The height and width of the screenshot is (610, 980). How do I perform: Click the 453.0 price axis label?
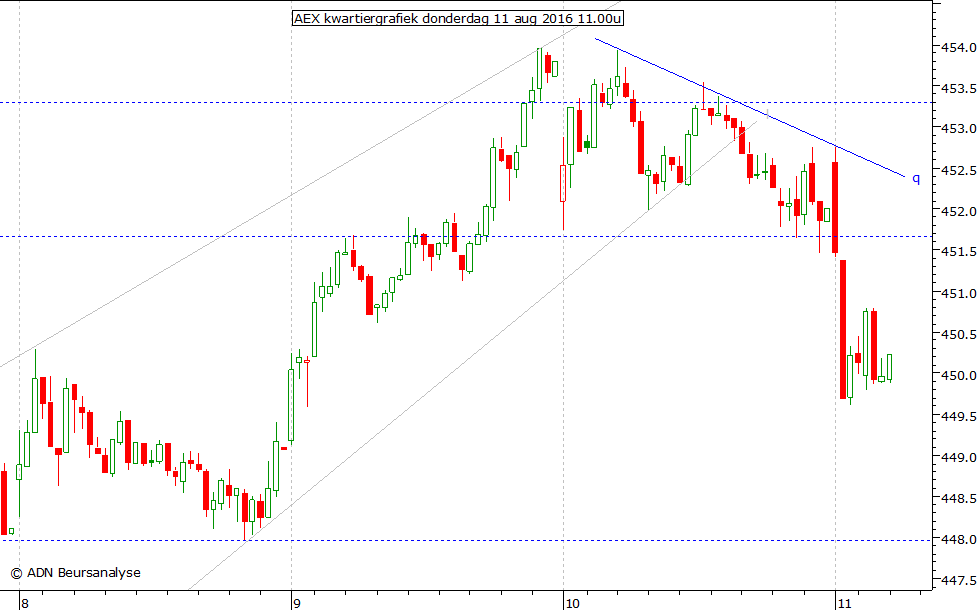959,129
